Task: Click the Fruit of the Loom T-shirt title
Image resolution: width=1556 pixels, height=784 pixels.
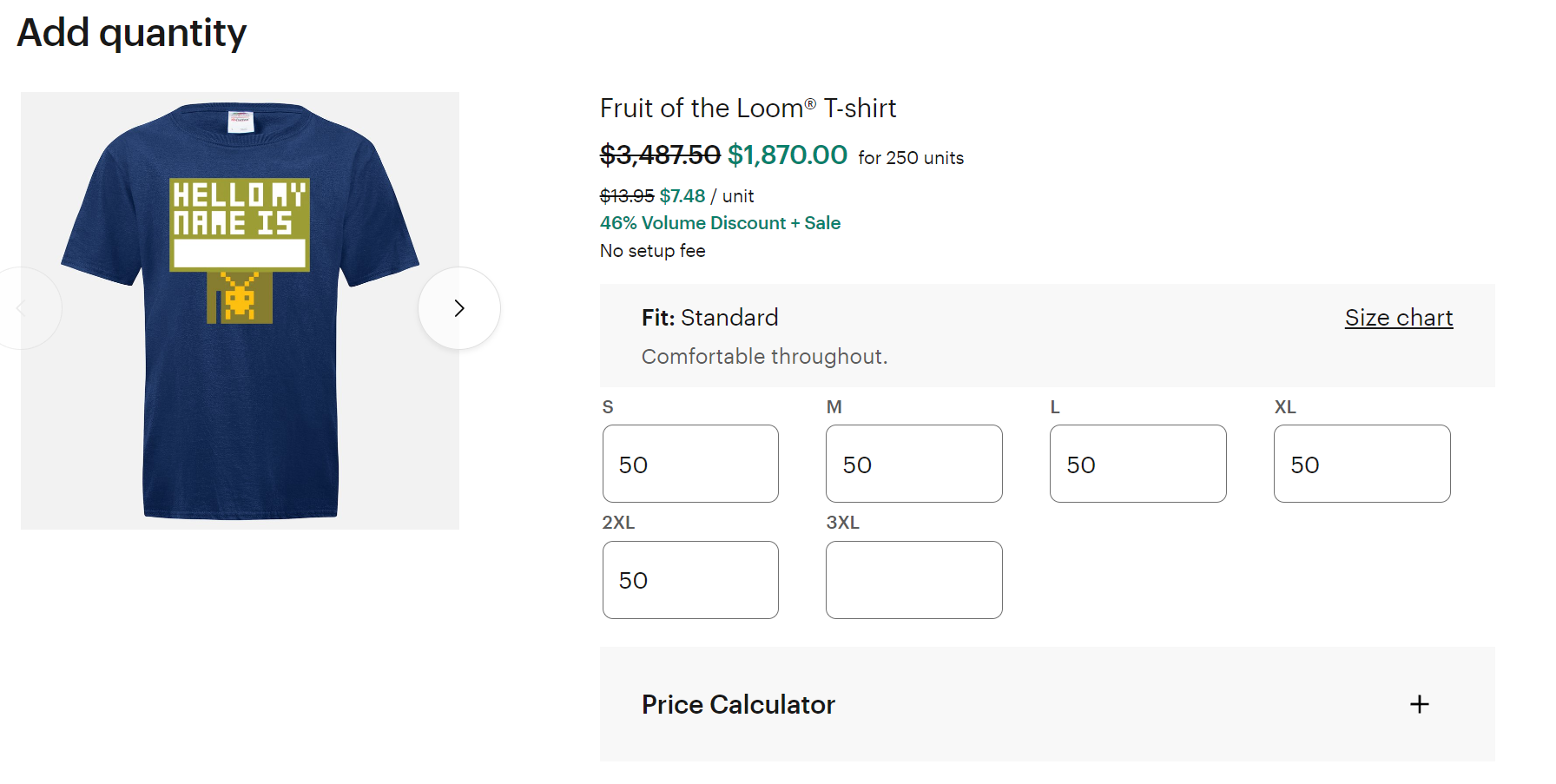Action: [748, 109]
